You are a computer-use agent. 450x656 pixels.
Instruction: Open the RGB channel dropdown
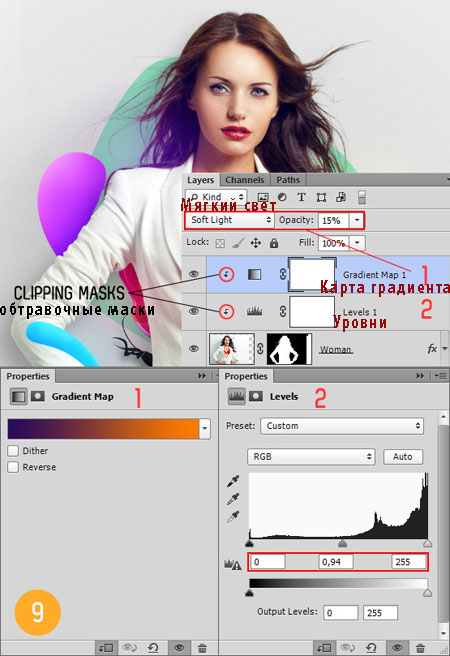311,456
